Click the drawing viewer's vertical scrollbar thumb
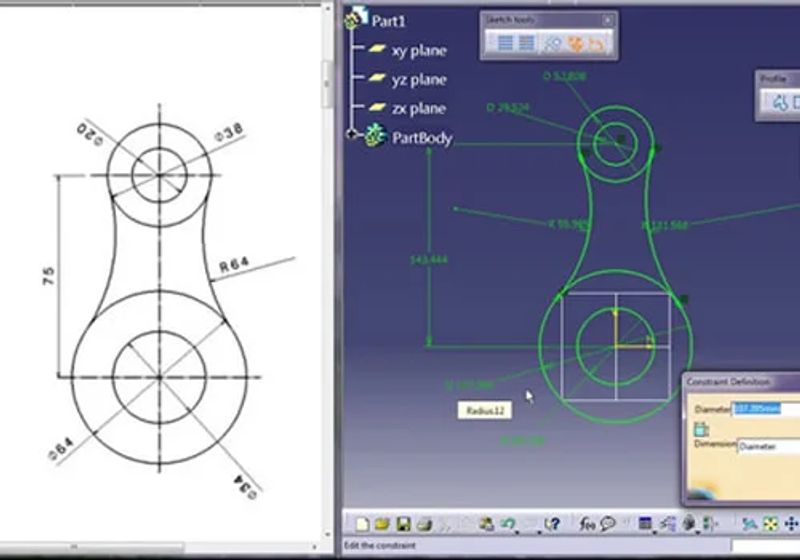The width and height of the screenshot is (800, 560). [327, 84]
